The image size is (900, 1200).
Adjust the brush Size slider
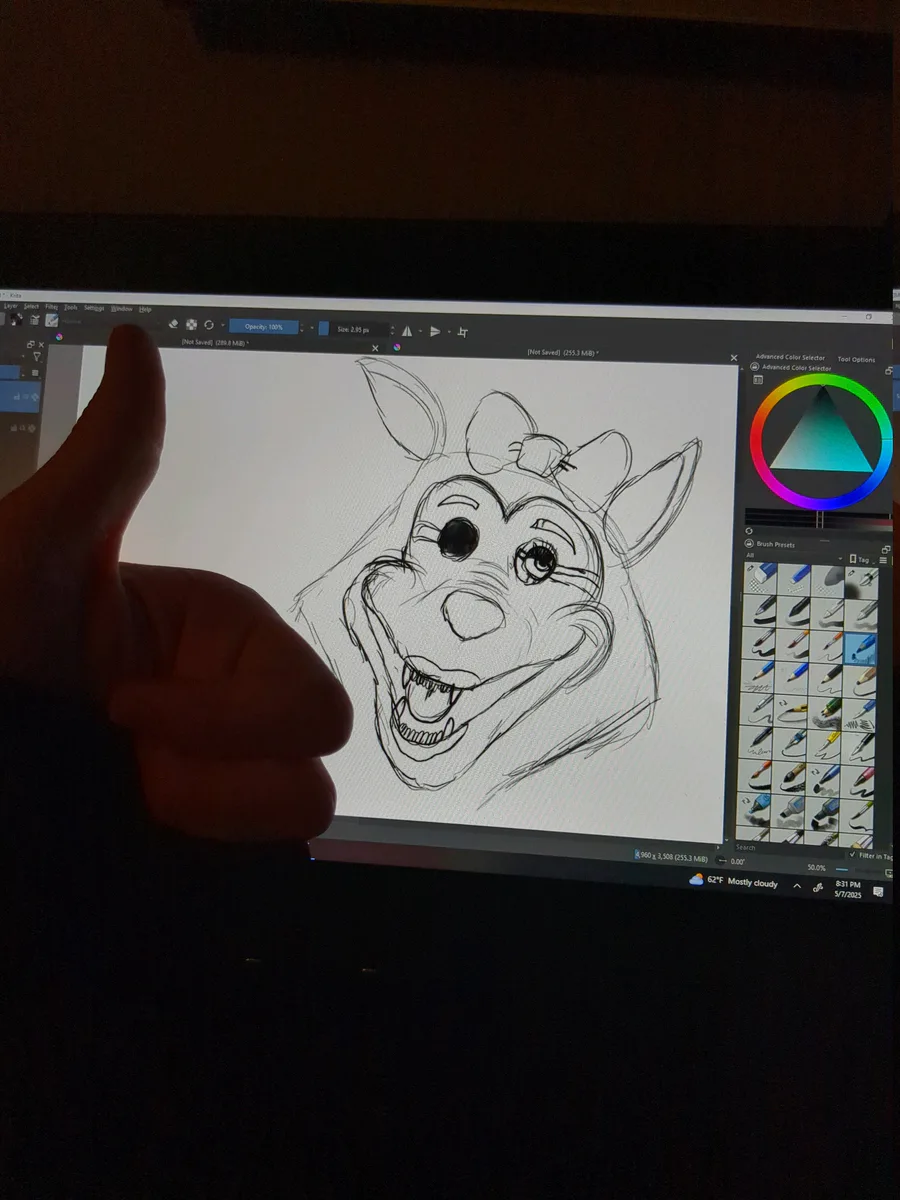(x=353, y=329)
